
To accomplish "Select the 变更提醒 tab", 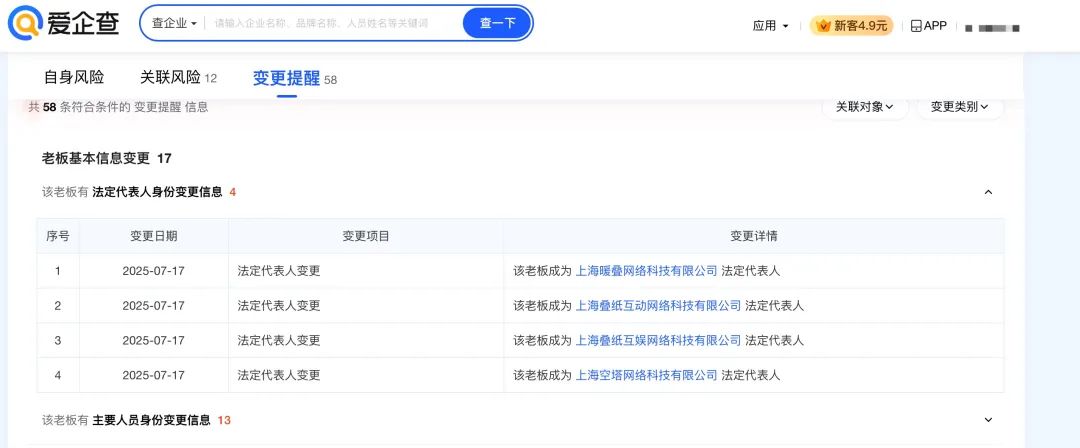I will click(295, 79).
